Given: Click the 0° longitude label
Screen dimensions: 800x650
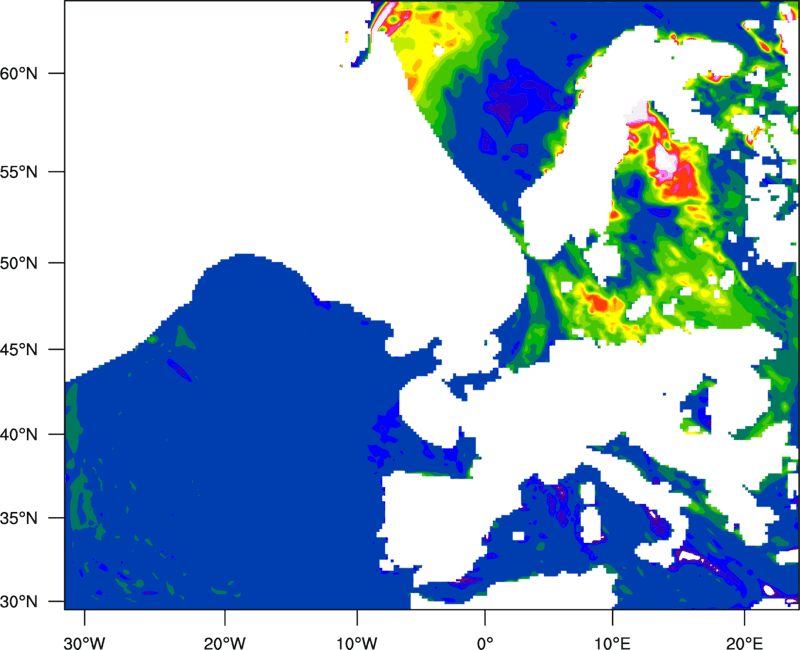Looking at the screenshot, I should (x=485, y=643).
